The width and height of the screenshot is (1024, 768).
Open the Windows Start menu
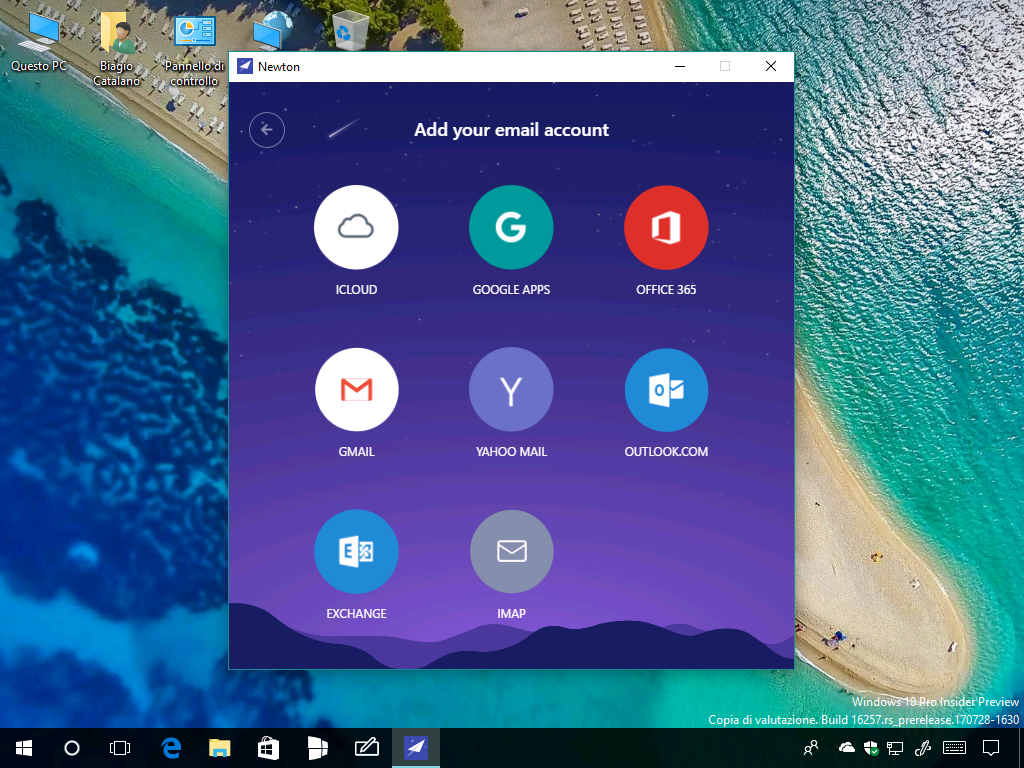tap(24, 748)
